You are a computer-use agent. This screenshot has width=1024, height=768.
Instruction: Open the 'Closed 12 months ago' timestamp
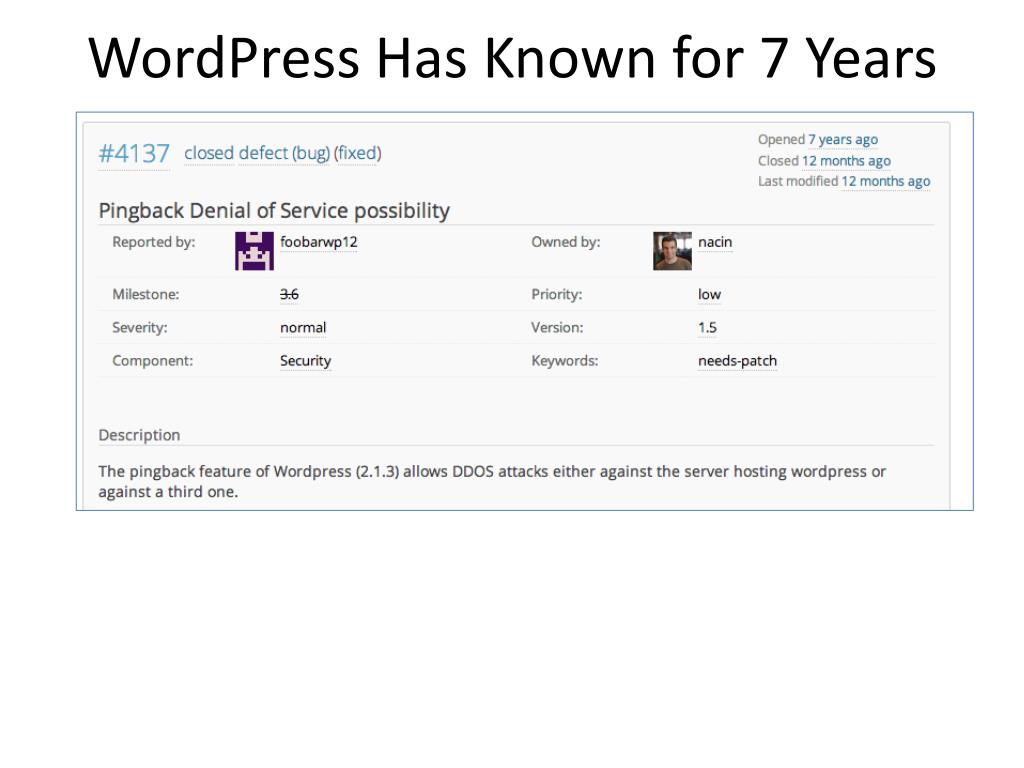[846, 161]
